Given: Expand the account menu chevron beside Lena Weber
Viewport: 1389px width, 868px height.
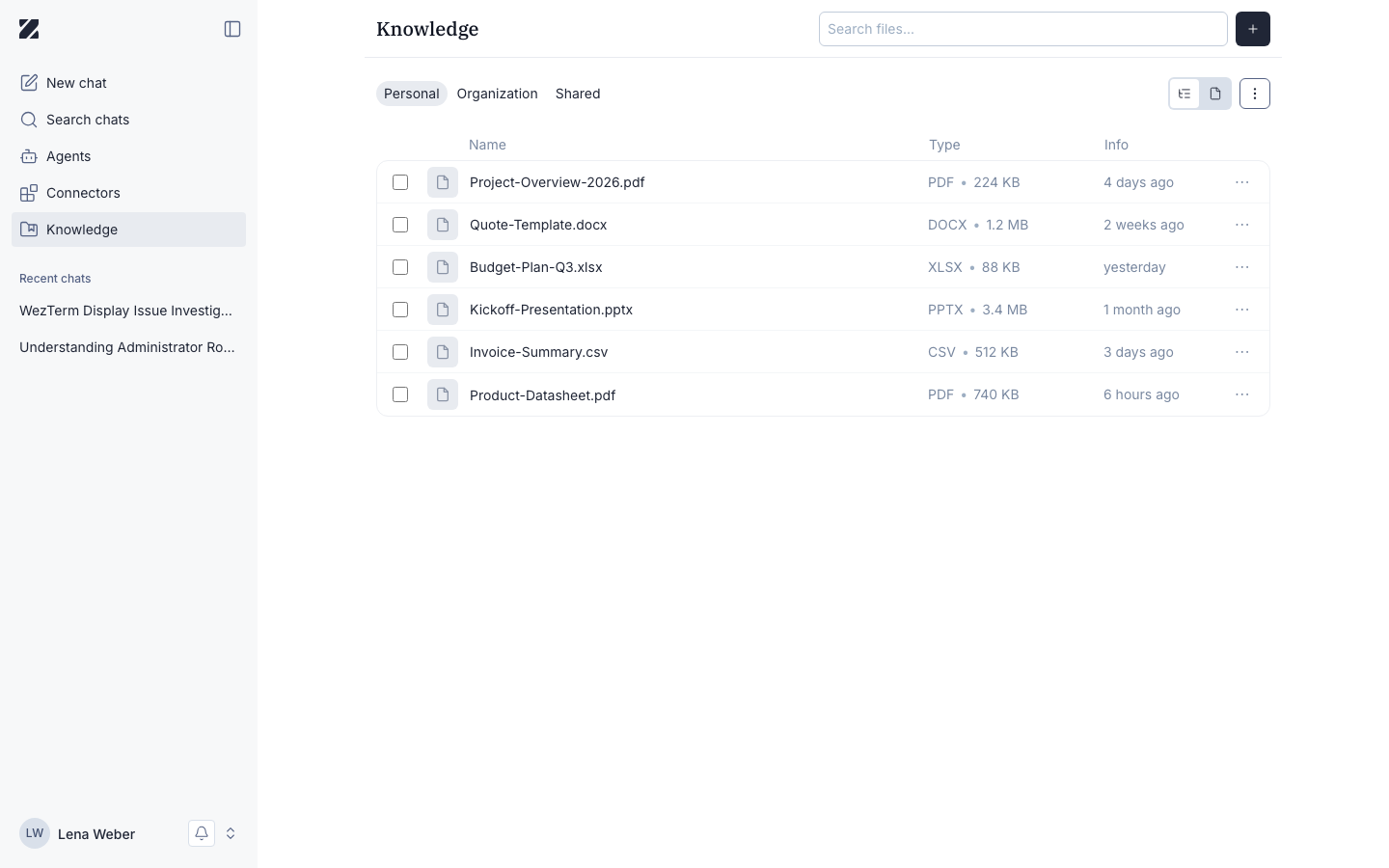Looking at the screenshot, I should [x=231, y=833].
